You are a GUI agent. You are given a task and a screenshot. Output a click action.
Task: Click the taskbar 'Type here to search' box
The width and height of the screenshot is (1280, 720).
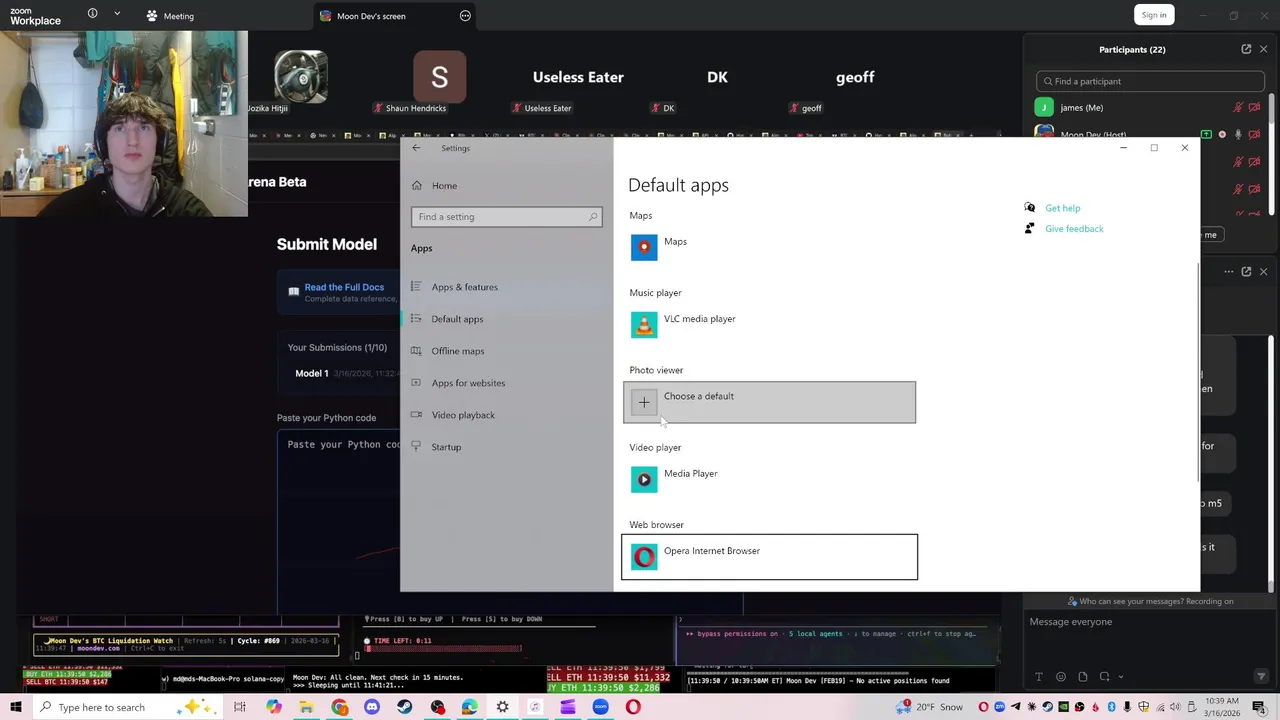point(130,707)
